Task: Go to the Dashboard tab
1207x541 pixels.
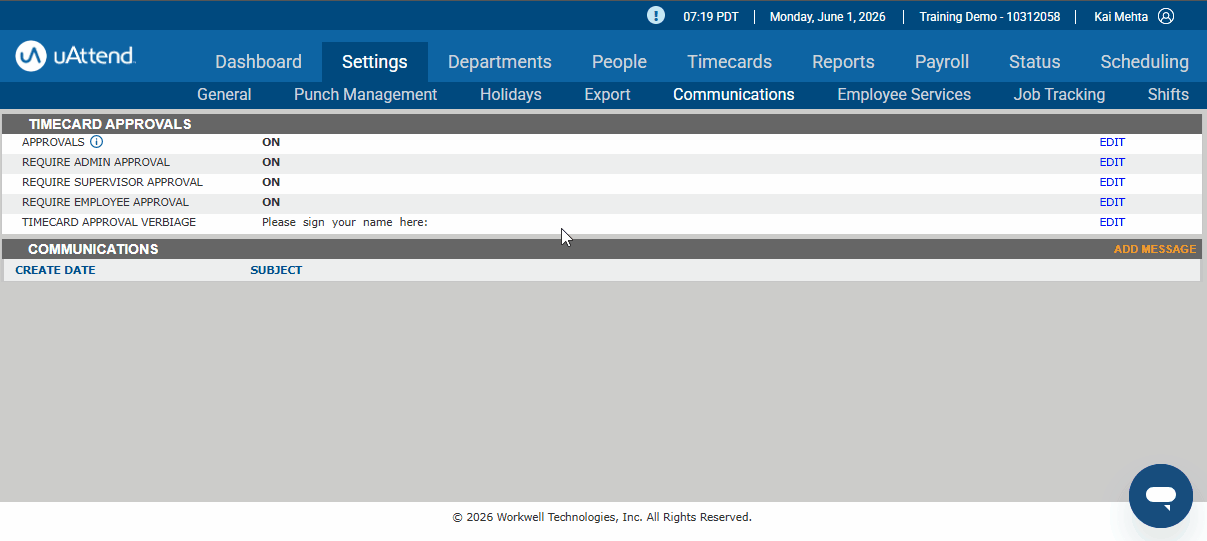Action: 258,62
